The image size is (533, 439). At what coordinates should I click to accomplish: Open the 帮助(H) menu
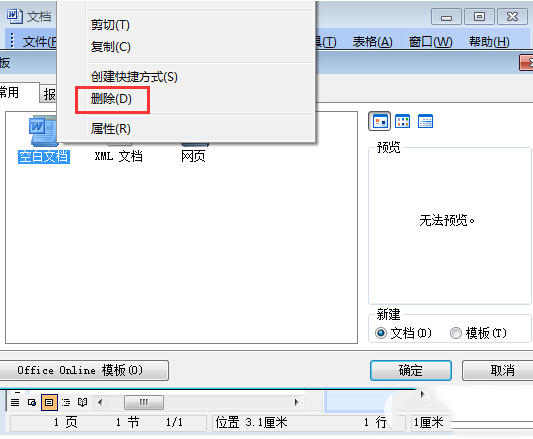(489, 42)
